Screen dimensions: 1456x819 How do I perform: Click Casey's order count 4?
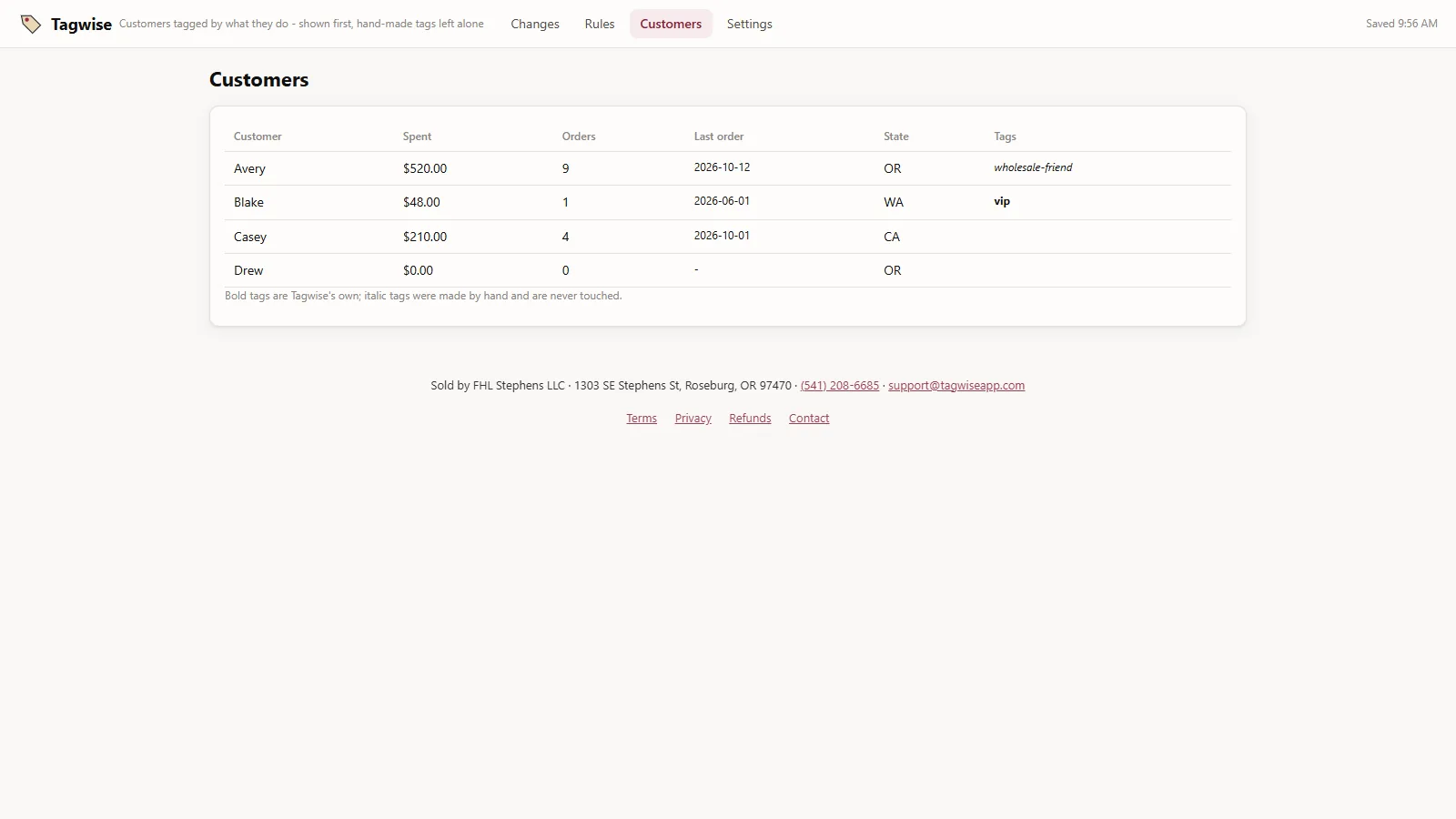(566, 237)
